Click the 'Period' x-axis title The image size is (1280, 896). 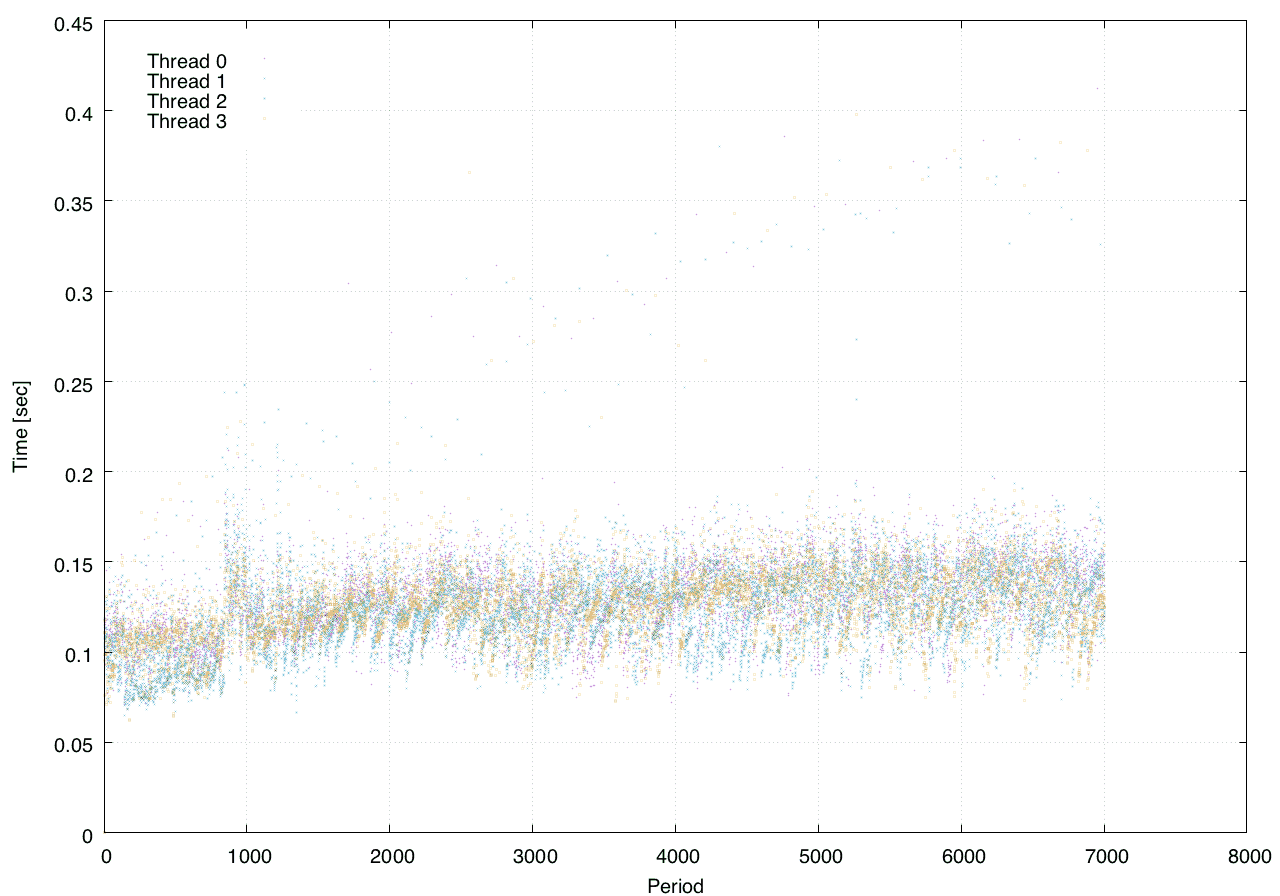tap(675, 885)
